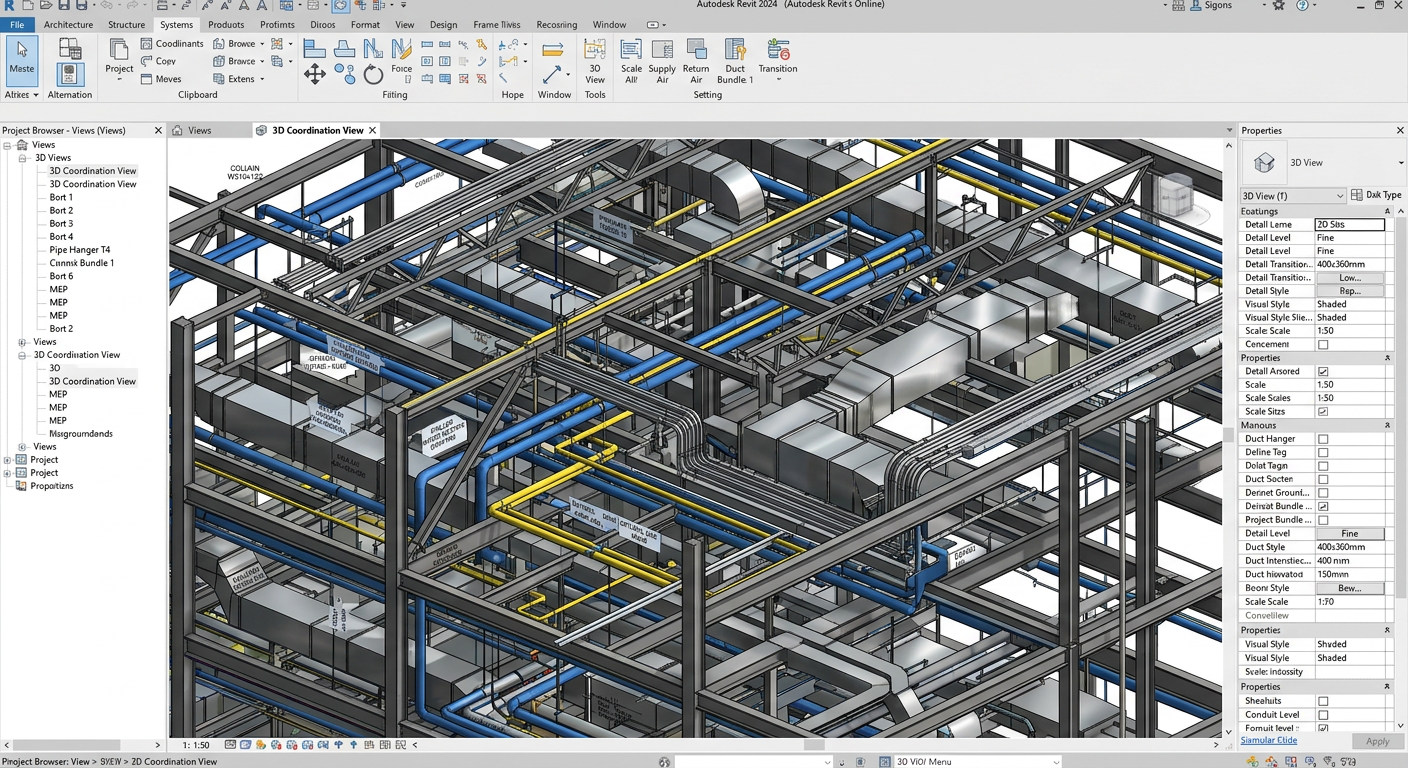Open the Window menu in the ribbon
Viewport: 1408px width, 768px height.
(609, 24)
